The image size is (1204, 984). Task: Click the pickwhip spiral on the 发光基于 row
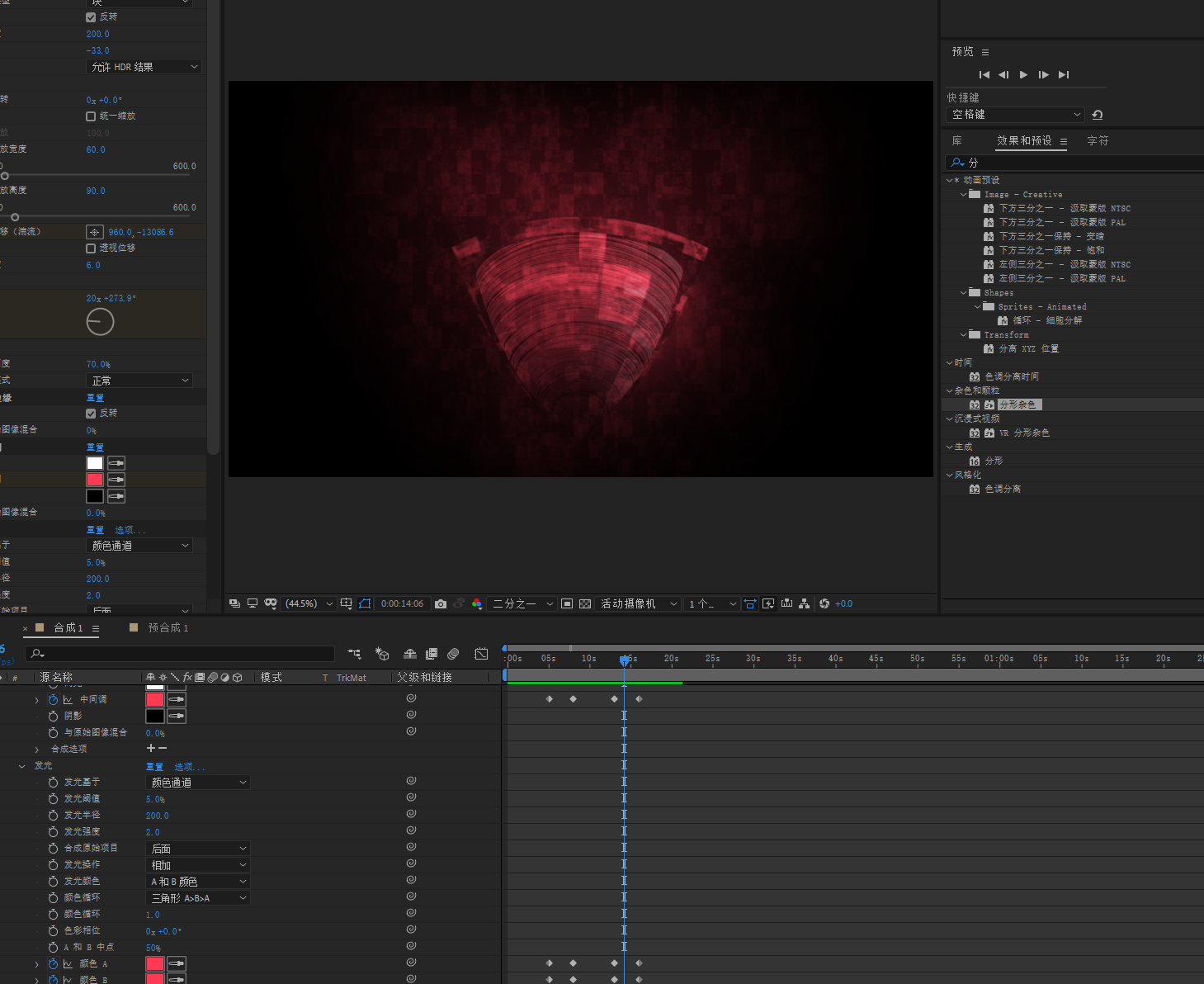click(x=411, y=781)
